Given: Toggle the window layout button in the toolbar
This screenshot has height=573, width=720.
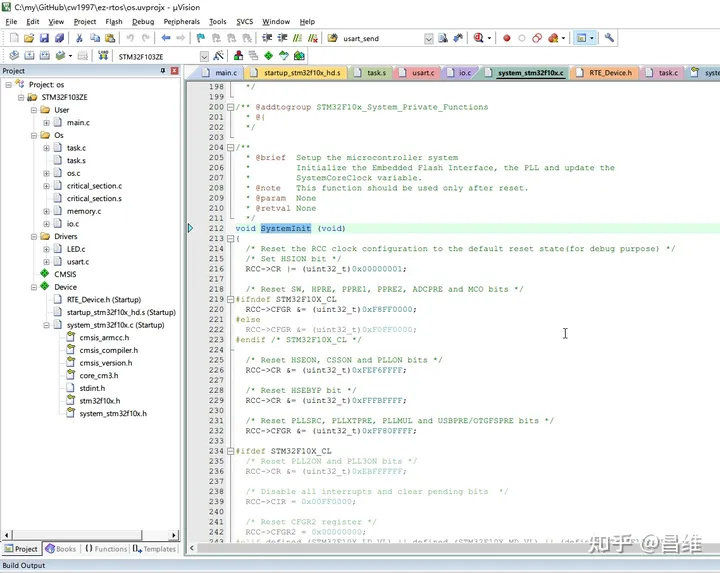Looking at the screenshot, I should point(582,38).
